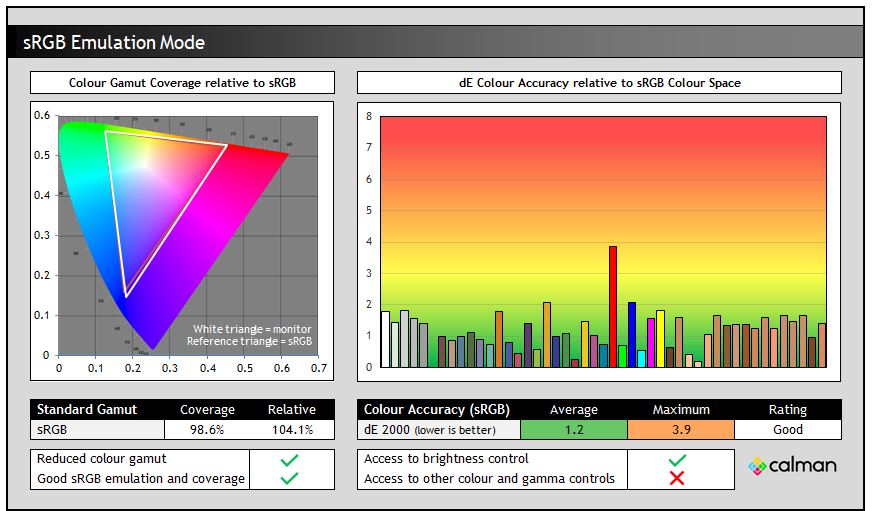Click the cyan bar in dE chart
Image resolution: width=872 pixels, height=511 pixels.
(641, 359)
